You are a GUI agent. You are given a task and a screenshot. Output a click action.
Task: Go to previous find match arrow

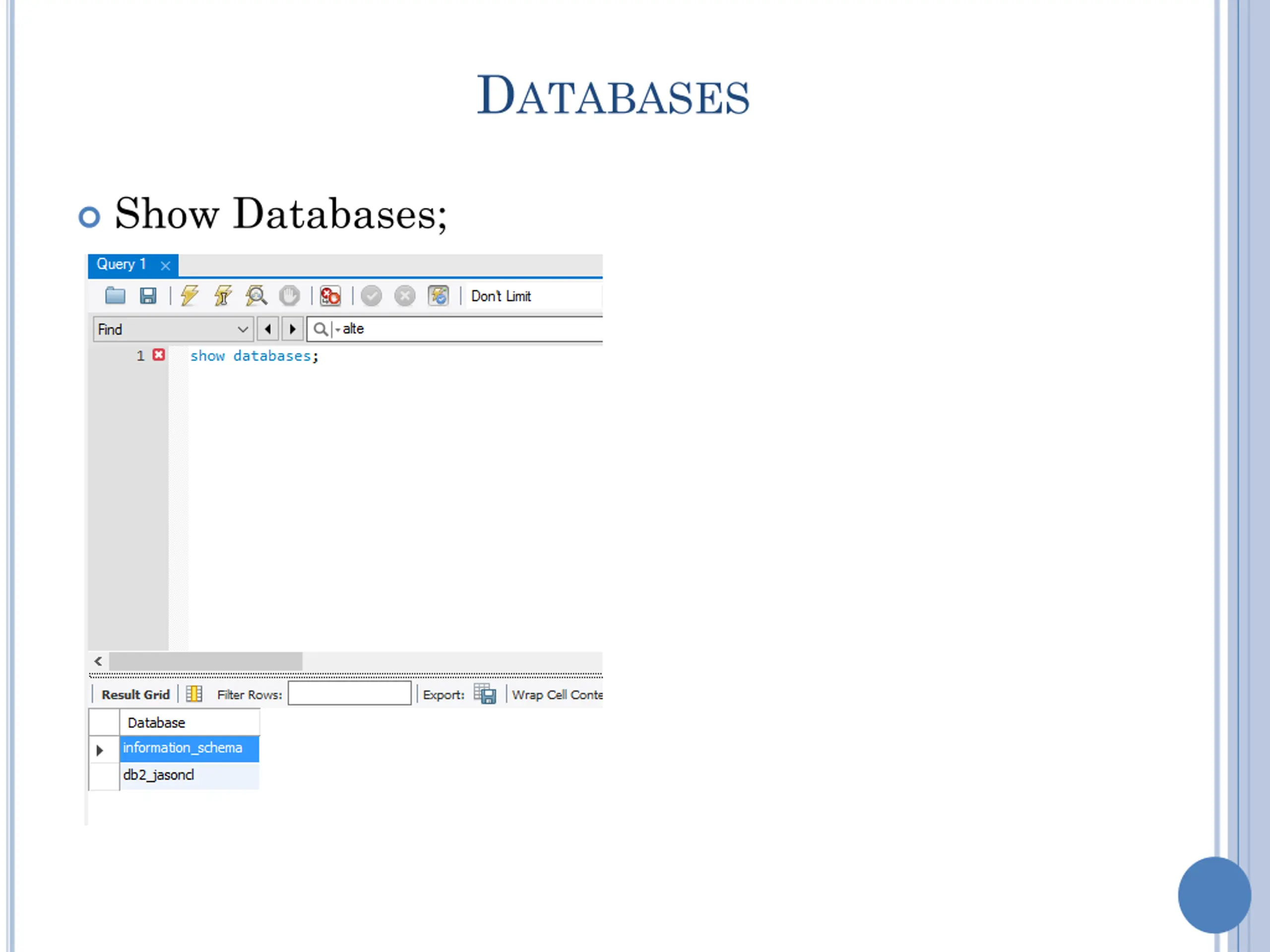pos(267,329)
